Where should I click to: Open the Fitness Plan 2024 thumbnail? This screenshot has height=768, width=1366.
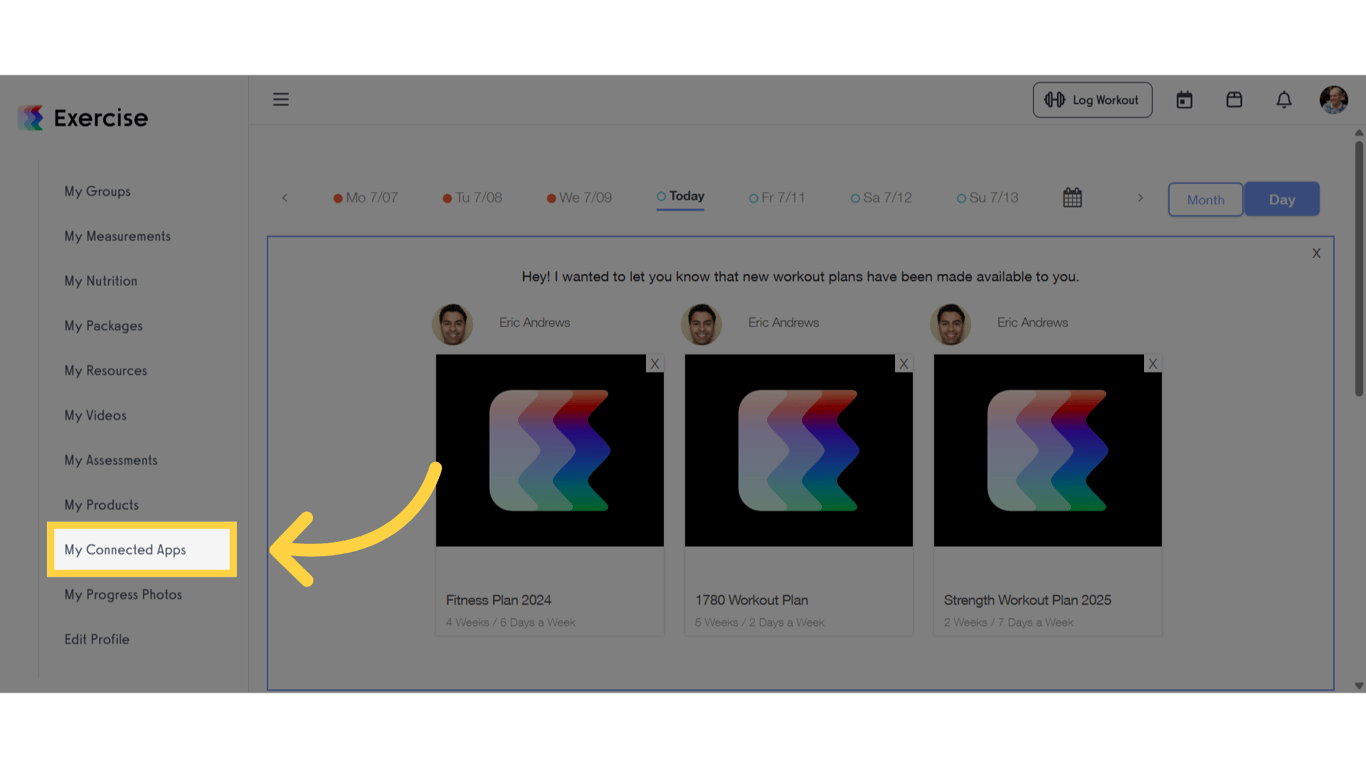point(549,450)
